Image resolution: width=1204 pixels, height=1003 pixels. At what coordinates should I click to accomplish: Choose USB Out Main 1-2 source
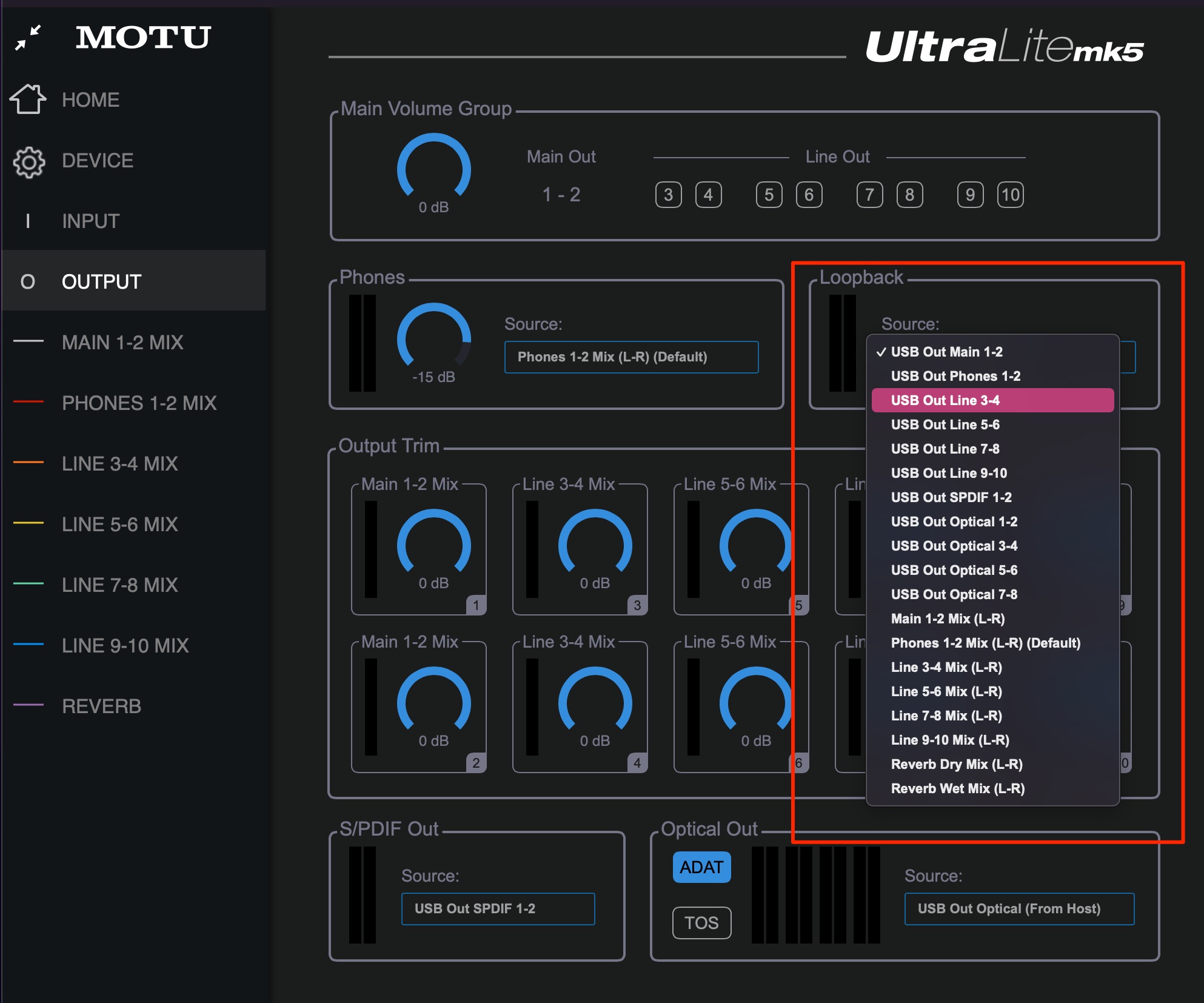click(993, 352)
